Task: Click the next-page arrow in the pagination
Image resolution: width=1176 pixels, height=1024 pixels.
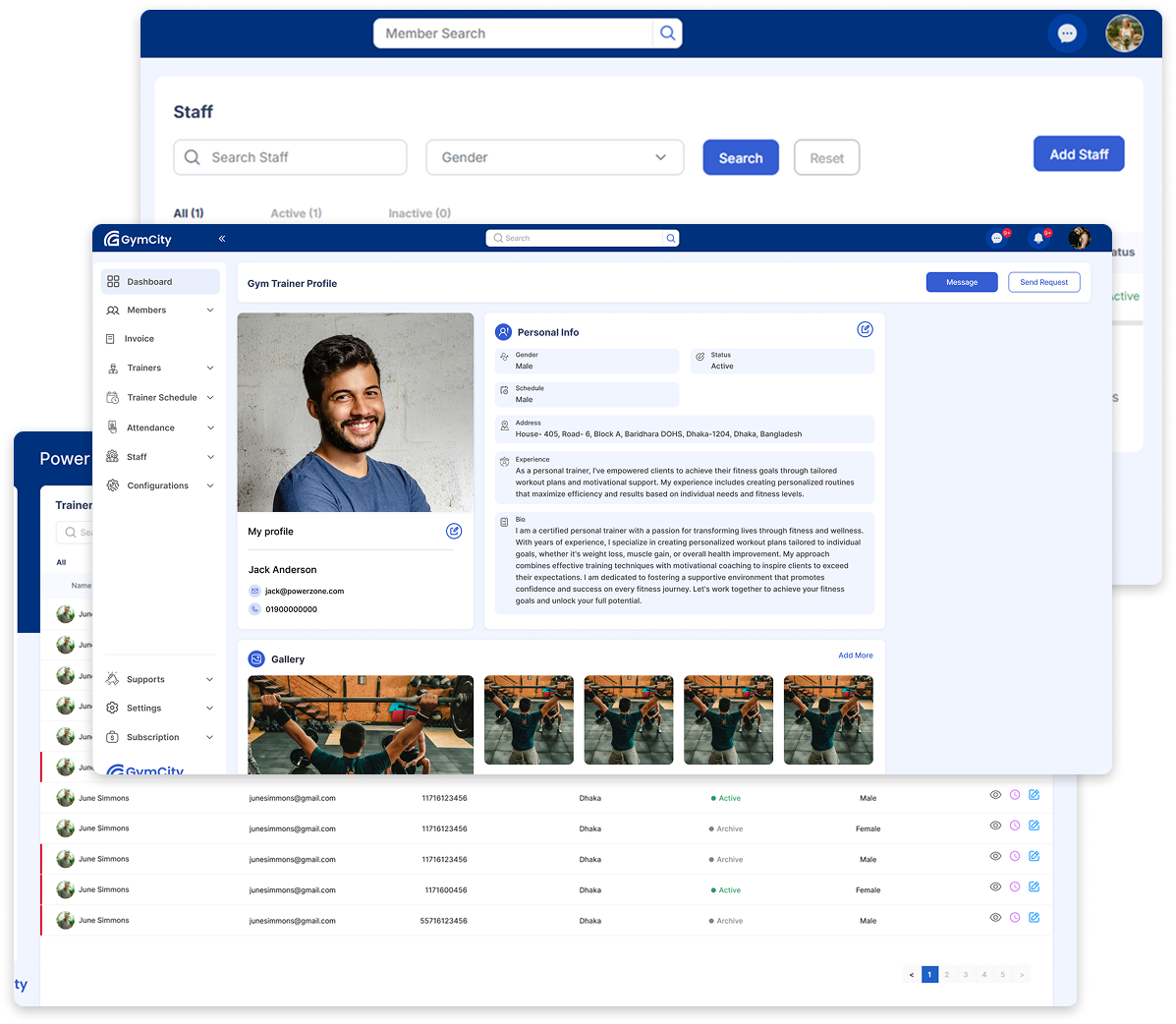Action: tap(1022, 975)
